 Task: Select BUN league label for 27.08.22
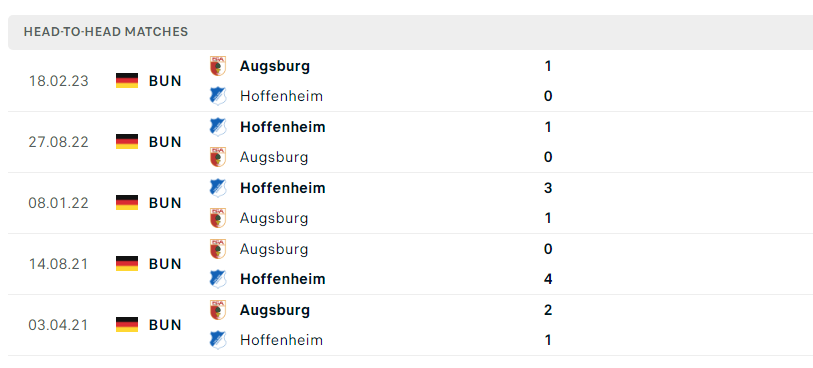(x=165, y=142)
